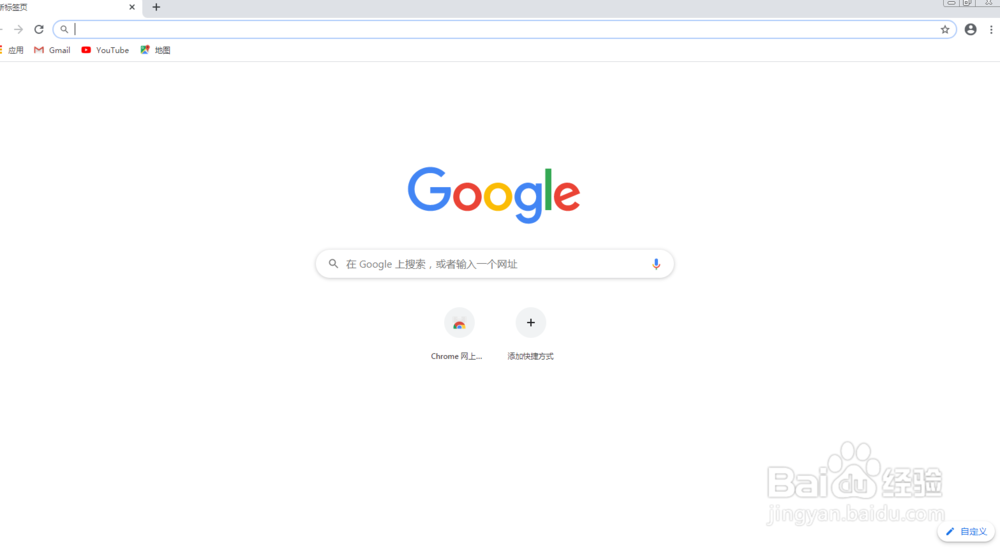Start voice search with the microphone icon

coord(656,264)
